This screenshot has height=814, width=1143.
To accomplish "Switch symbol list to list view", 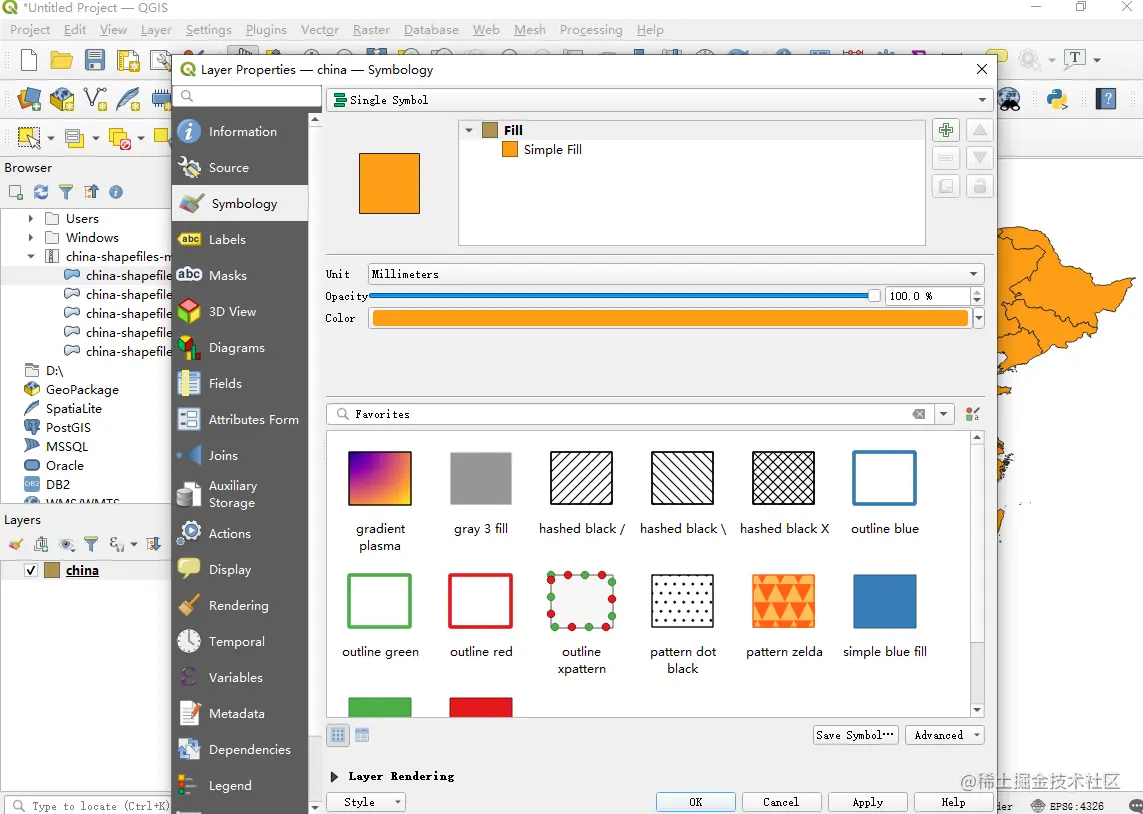I will pos(362,735).
